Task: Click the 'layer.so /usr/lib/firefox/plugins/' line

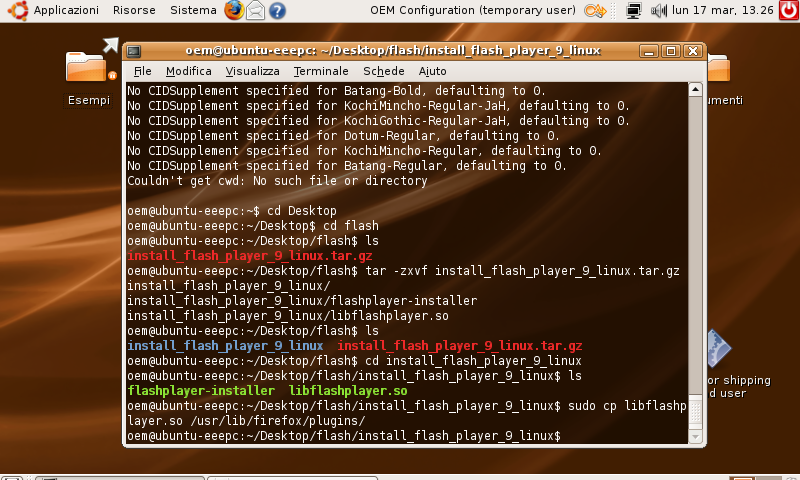Action: [246, 421]
